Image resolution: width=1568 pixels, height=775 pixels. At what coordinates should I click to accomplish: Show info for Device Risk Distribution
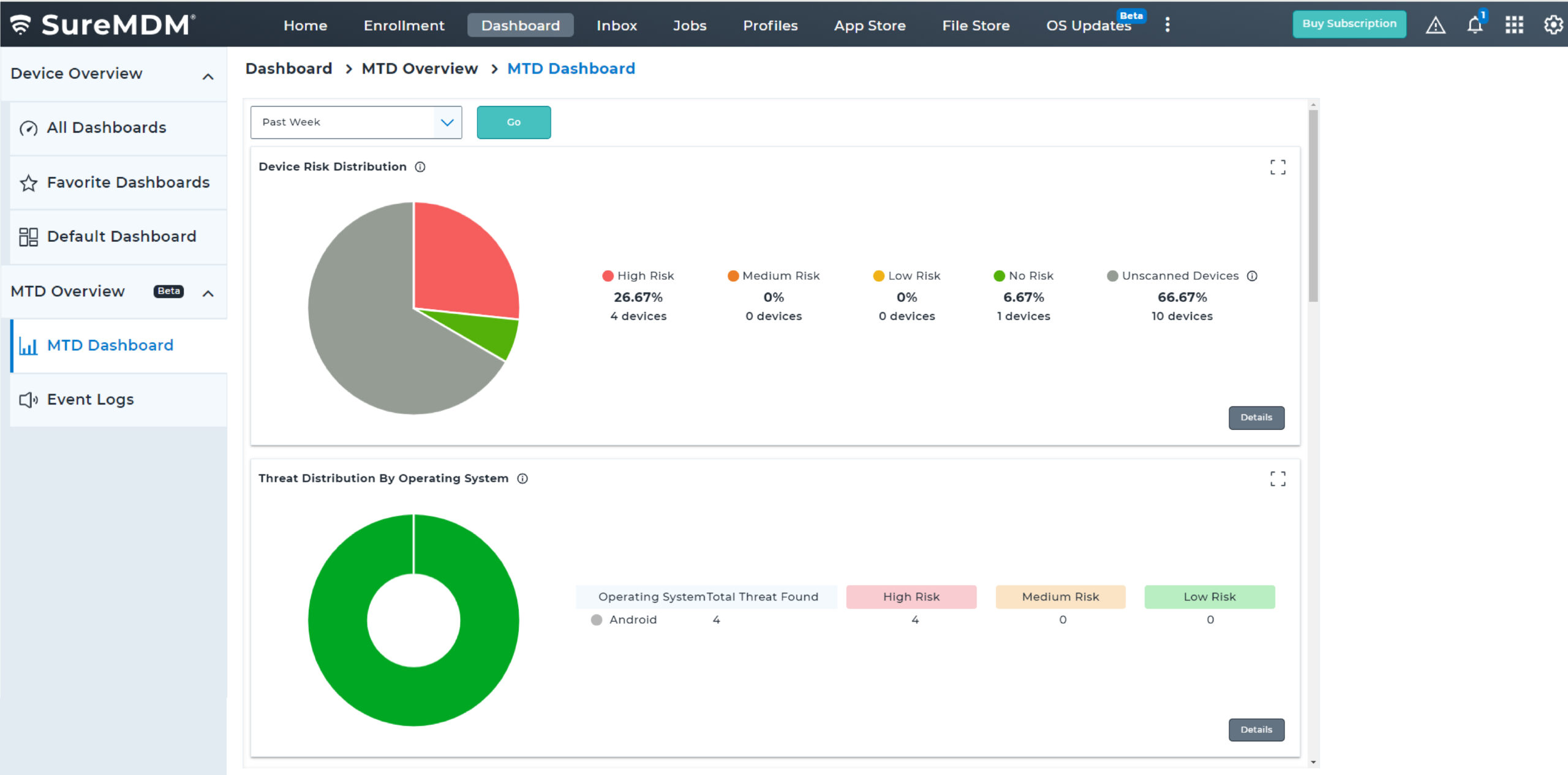click(420, 167)
